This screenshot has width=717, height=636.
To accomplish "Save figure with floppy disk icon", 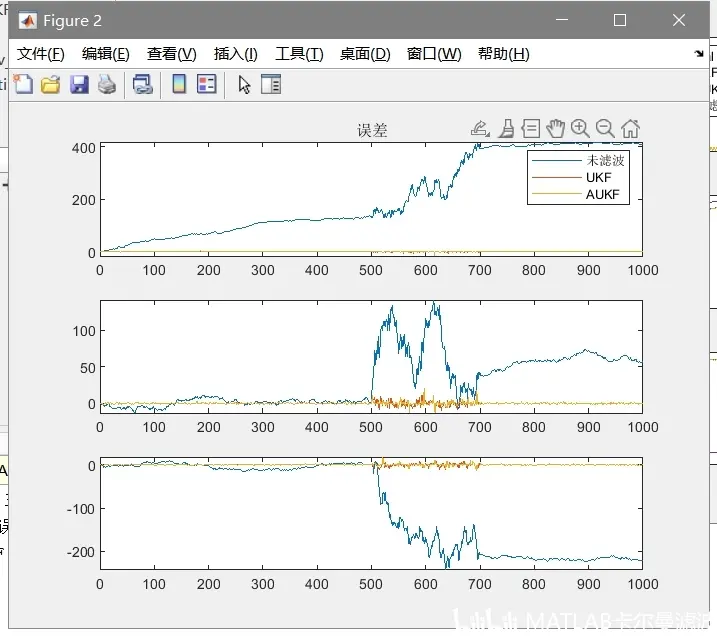I will click(79, 85).
